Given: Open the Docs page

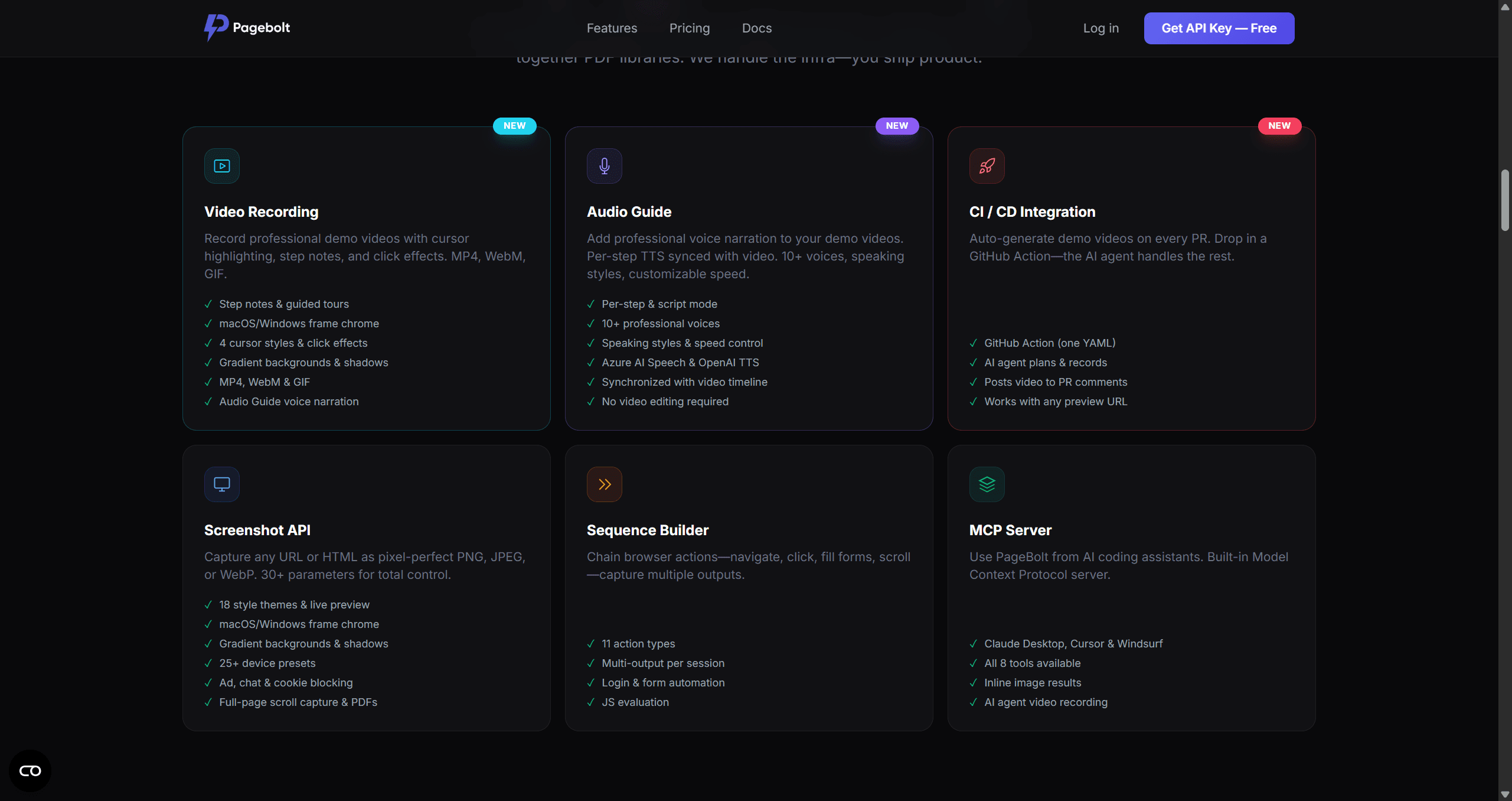Looking at the screenshot, I should coord(756,28).
